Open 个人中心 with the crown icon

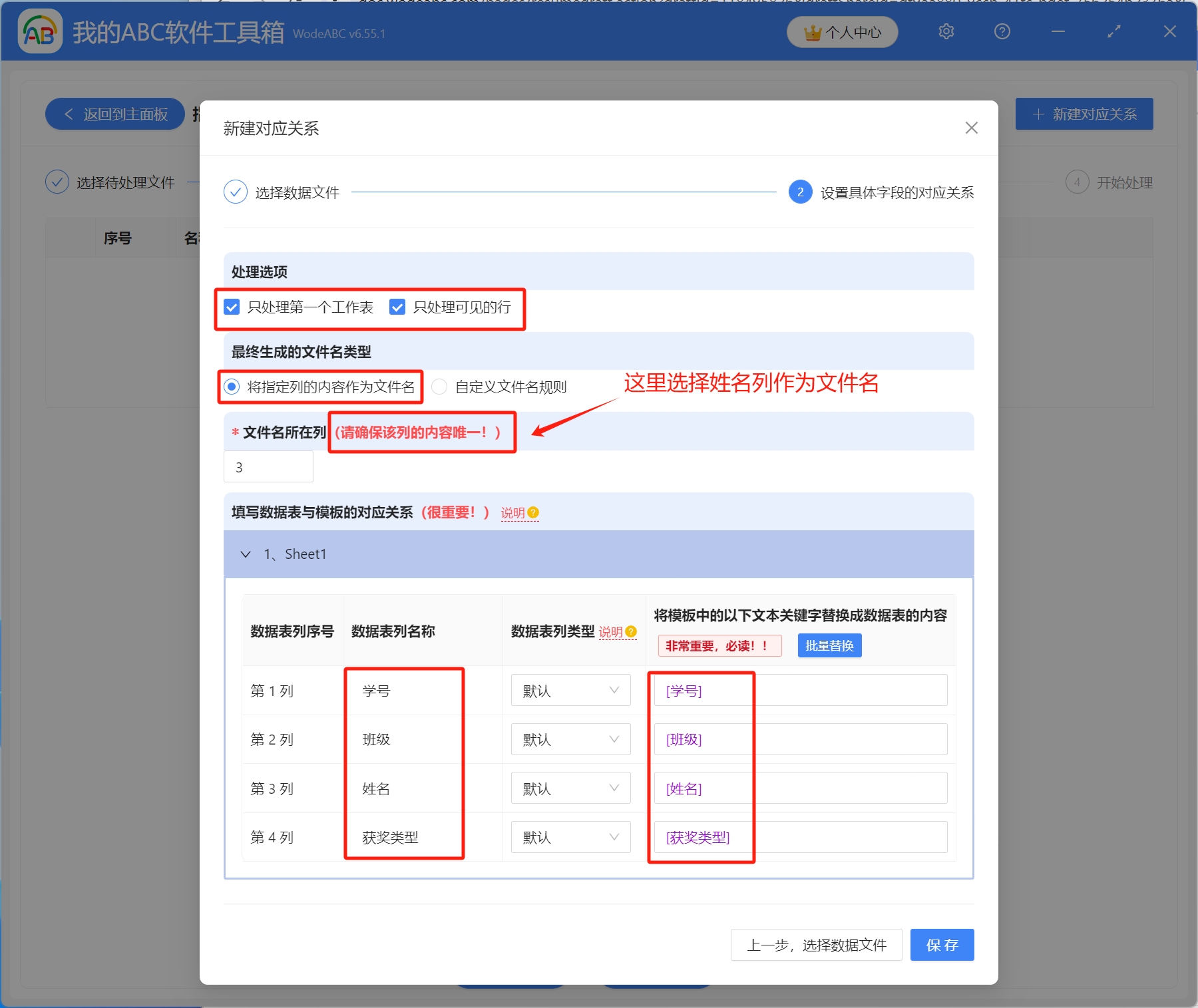[842, 32]
